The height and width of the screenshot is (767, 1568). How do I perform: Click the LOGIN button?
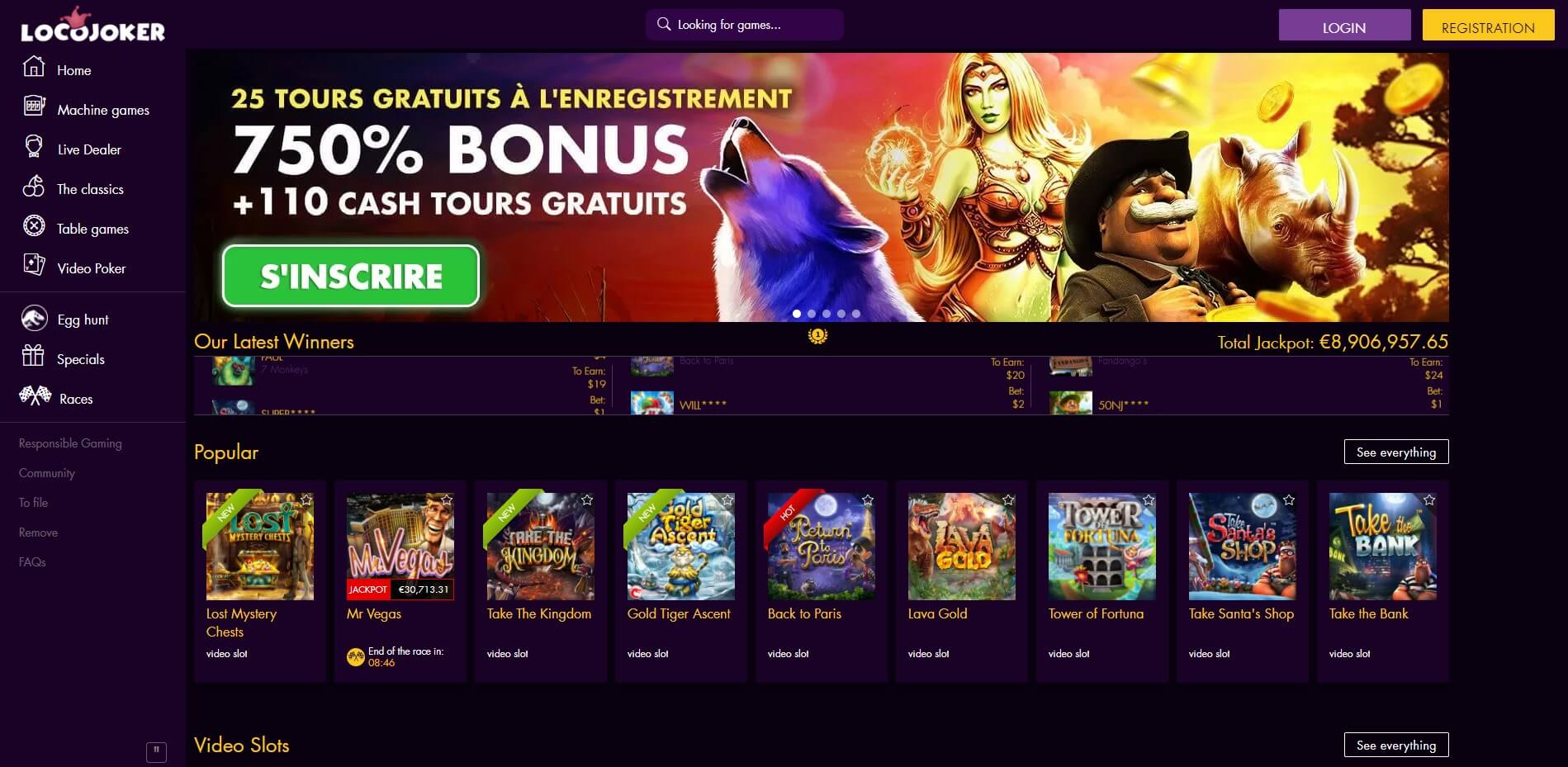click(x=1344, y=27)
